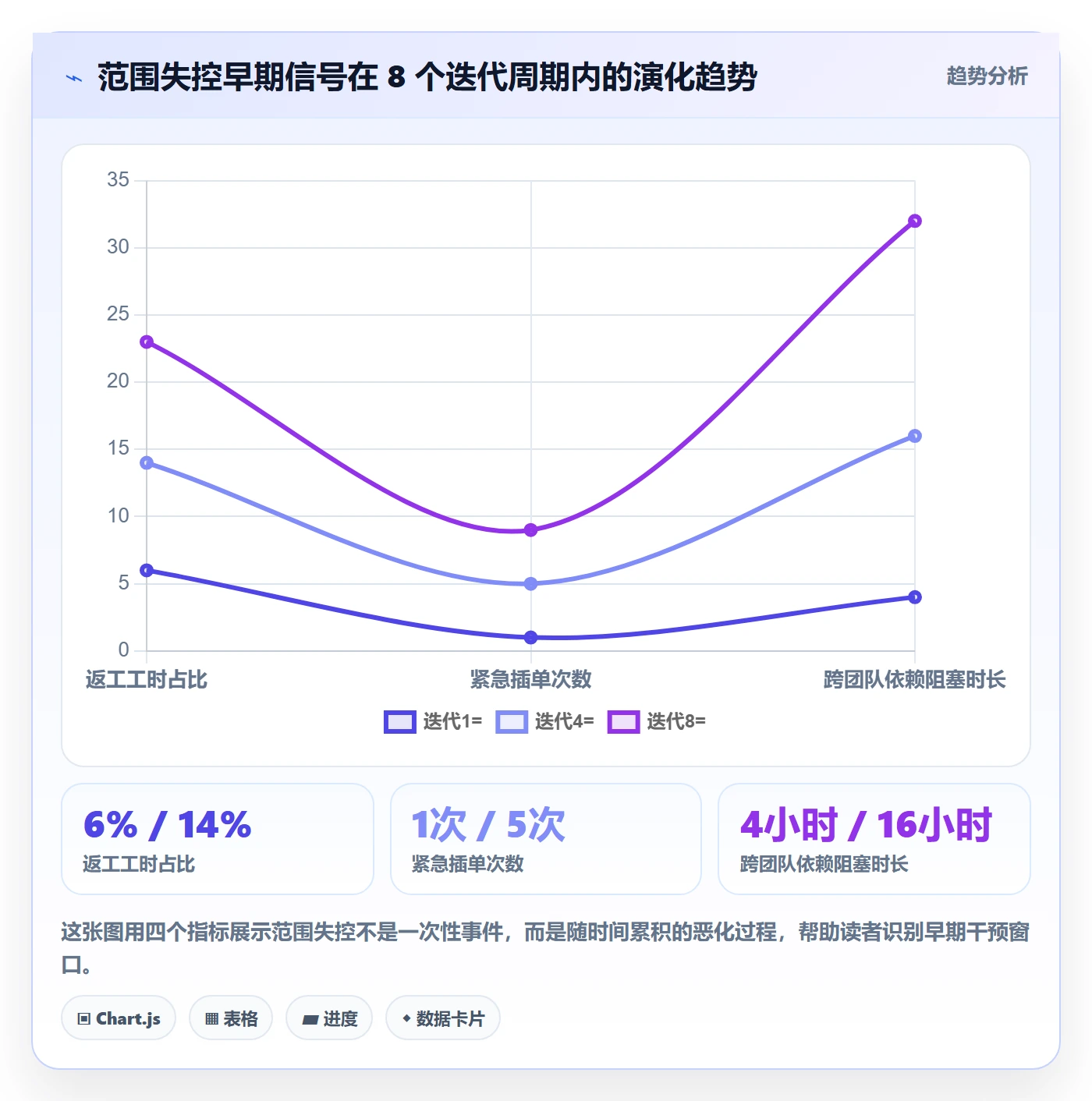Toggle the 迭代1= legend series

click(x=433, y=722)
